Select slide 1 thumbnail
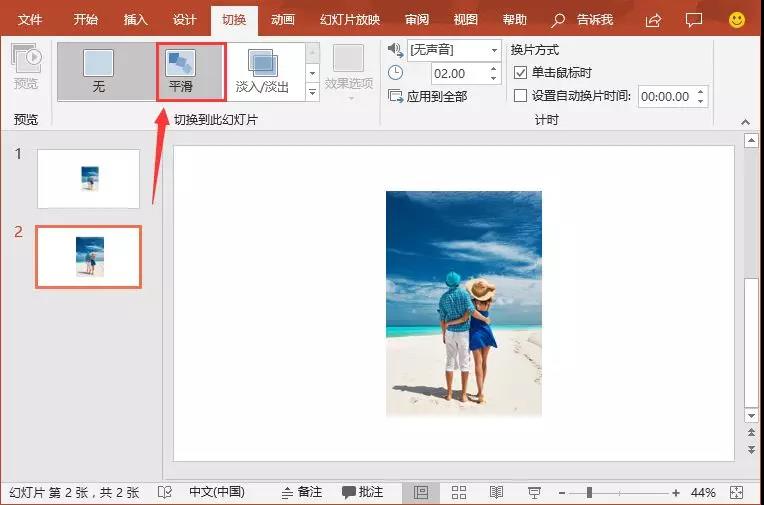The height and width of the screenshot is (505, 764). tap(88, 179)
